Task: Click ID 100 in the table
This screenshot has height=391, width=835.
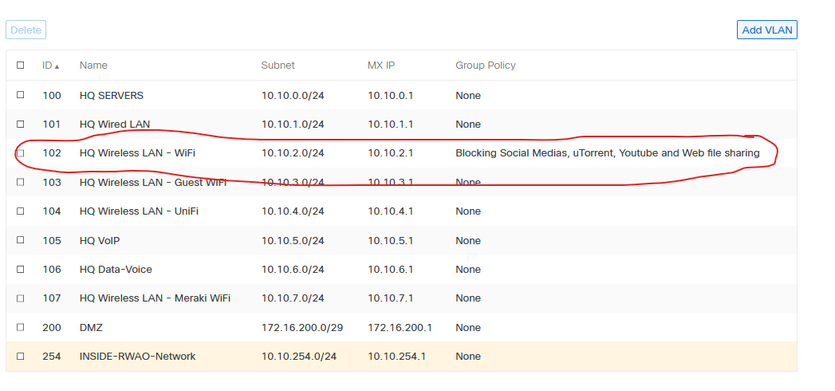Action: [52, 96]
